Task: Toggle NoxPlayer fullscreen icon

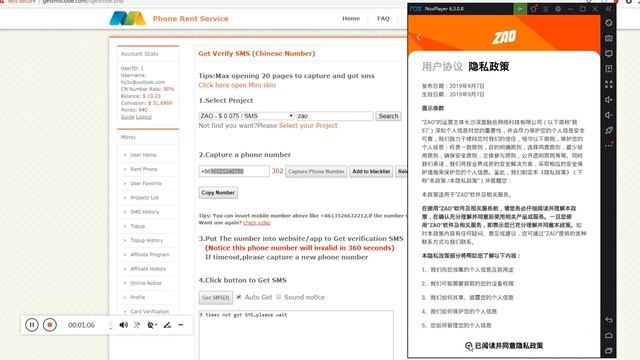Action: 609,84
